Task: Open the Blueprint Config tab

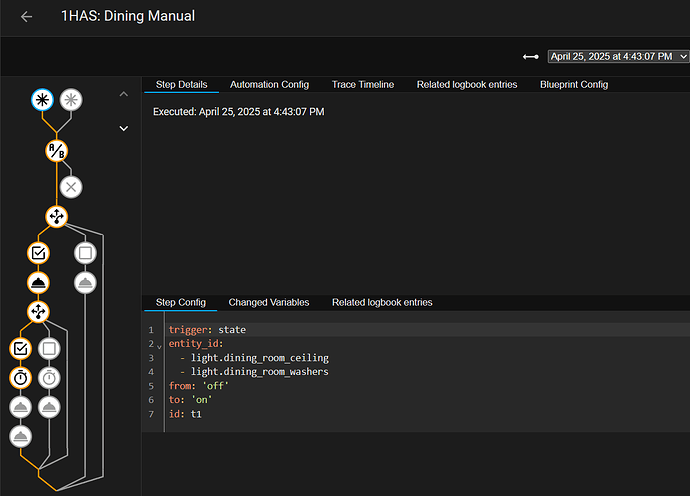Action: point(574,85)
